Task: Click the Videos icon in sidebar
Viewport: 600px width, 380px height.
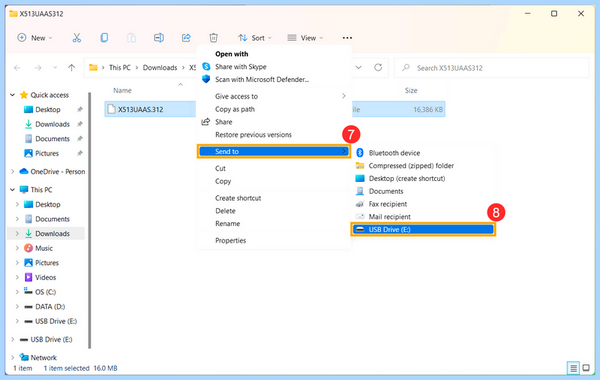Action: tap(28, 277)
